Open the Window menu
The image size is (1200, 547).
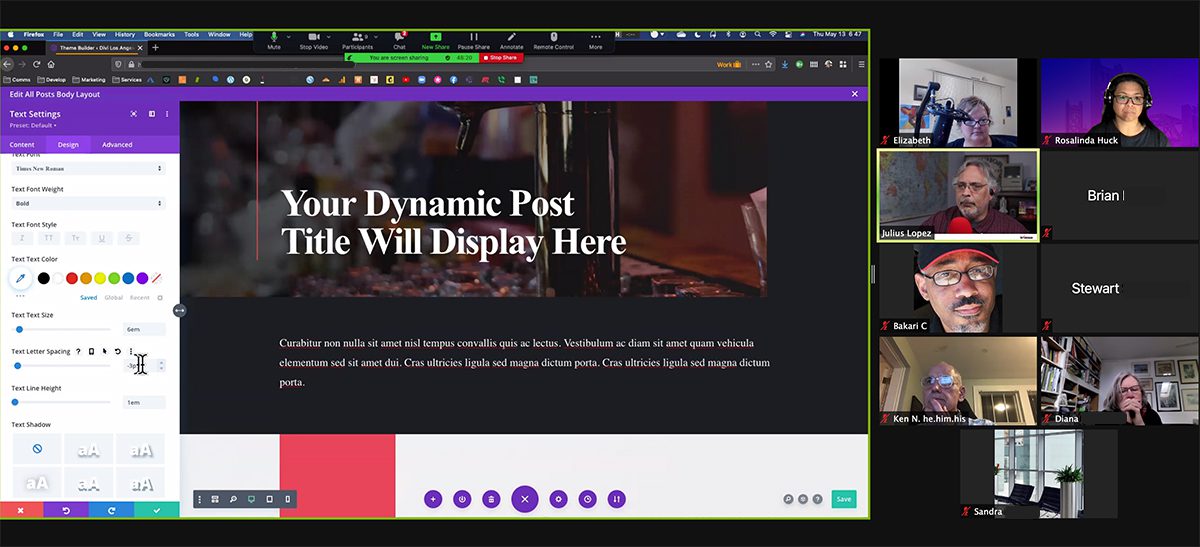(x=219, y=34)
